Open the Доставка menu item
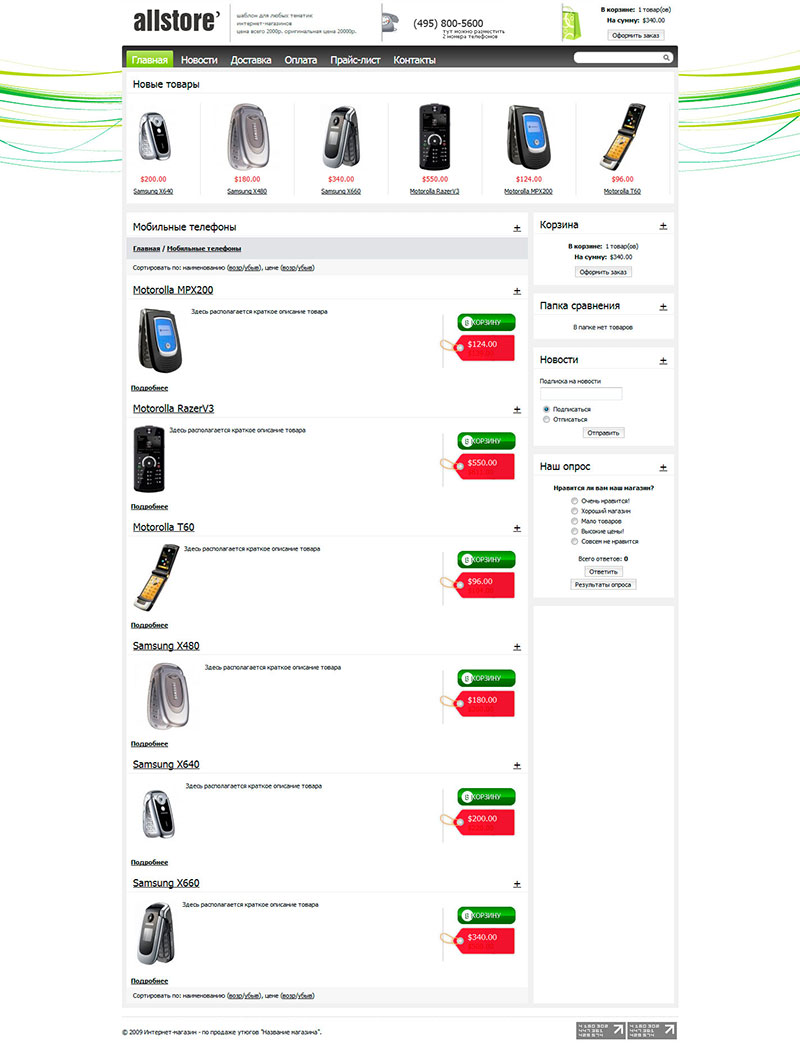Viewport: 800px width, 1054px height. (251, 60)
